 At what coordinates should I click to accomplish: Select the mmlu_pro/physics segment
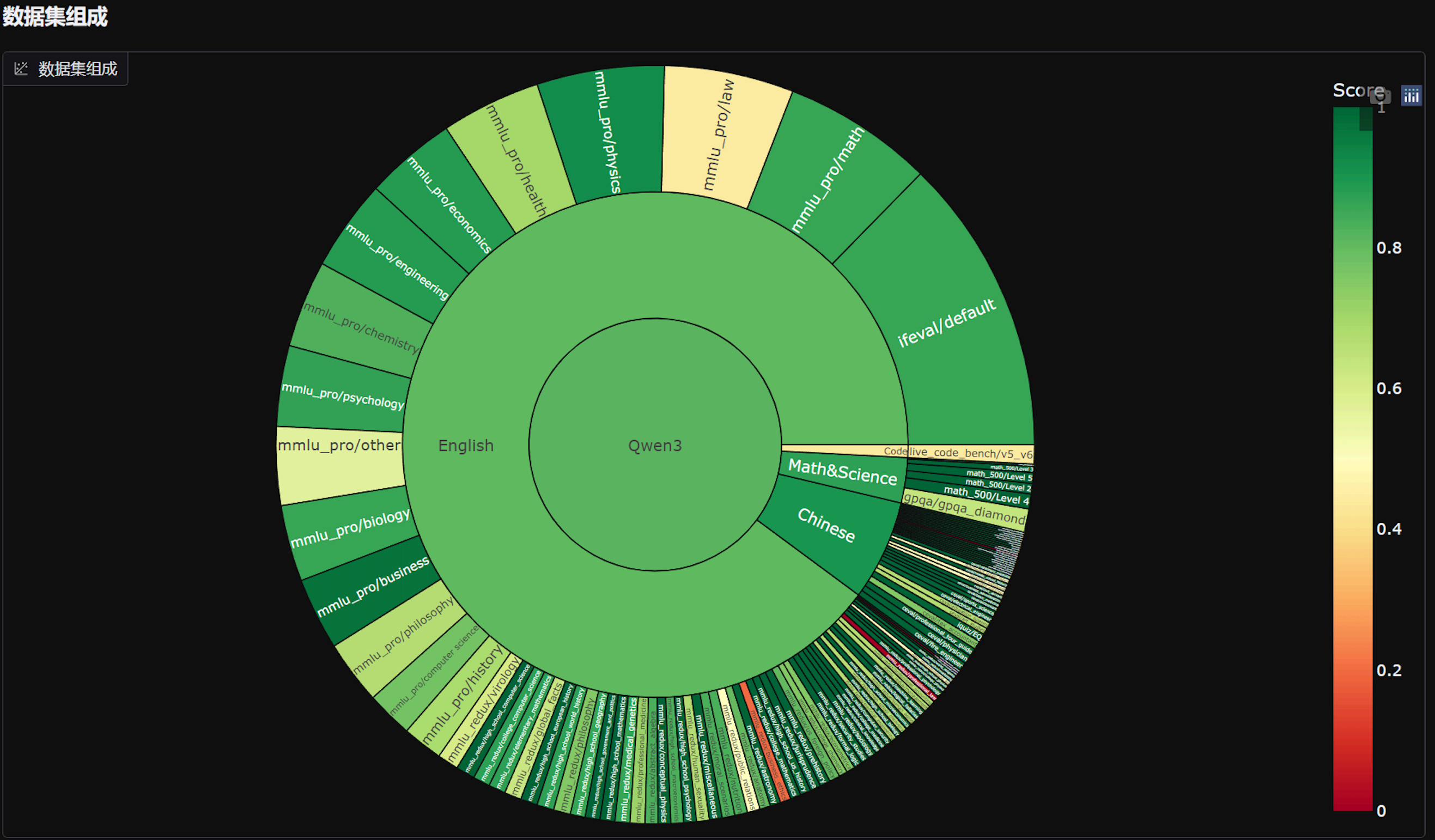pyautogui.click(x=607, y=132)
